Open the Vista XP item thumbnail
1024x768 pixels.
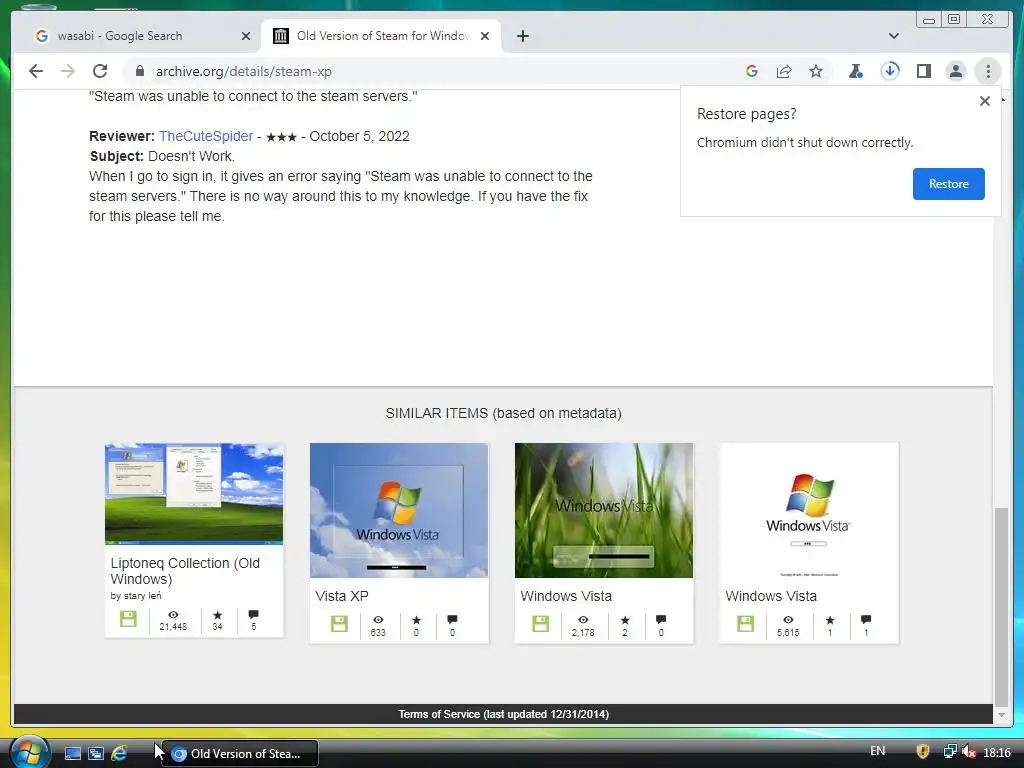(399, 510)
